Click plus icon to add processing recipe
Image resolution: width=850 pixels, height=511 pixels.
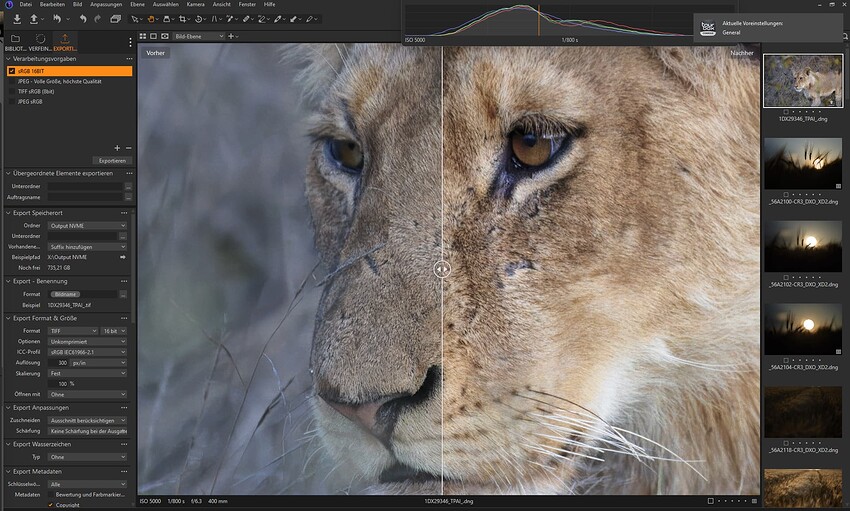(117, 148)
